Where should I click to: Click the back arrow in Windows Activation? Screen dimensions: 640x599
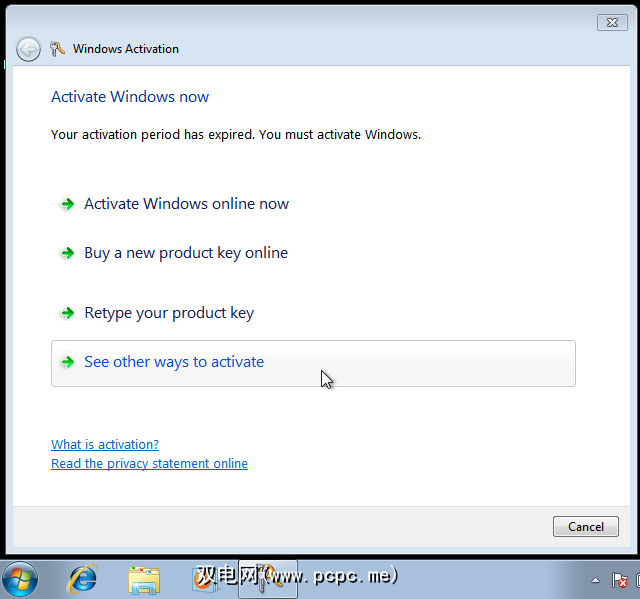(28, 50)
